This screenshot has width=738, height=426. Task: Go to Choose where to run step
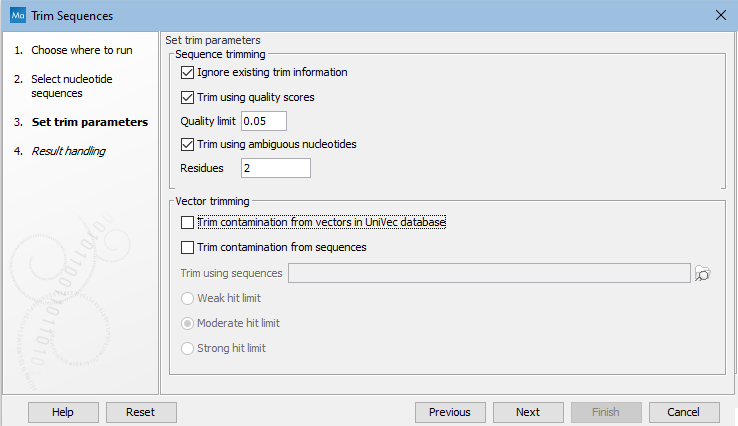coord(81,50)
